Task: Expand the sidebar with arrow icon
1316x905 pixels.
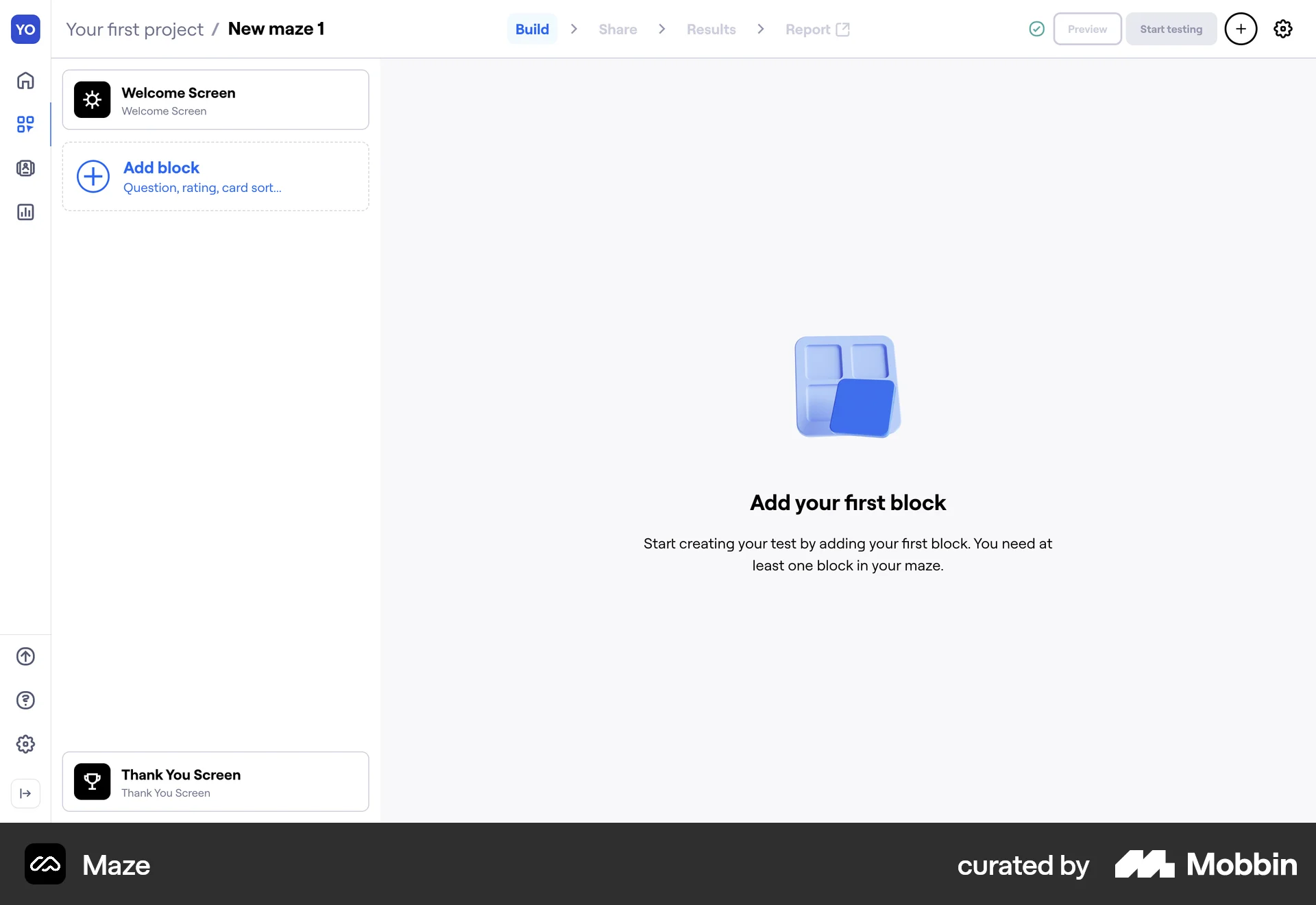Action: coord(25,793)
